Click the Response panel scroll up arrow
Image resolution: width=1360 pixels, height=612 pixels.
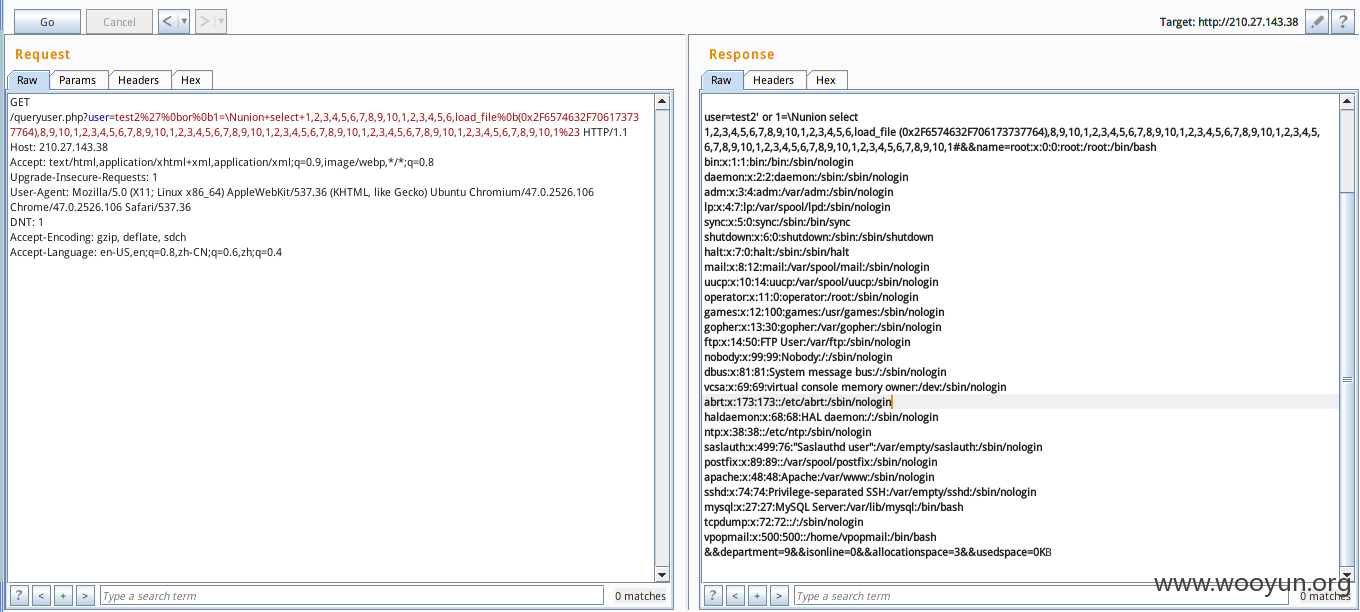click(x=1346, y=101)
